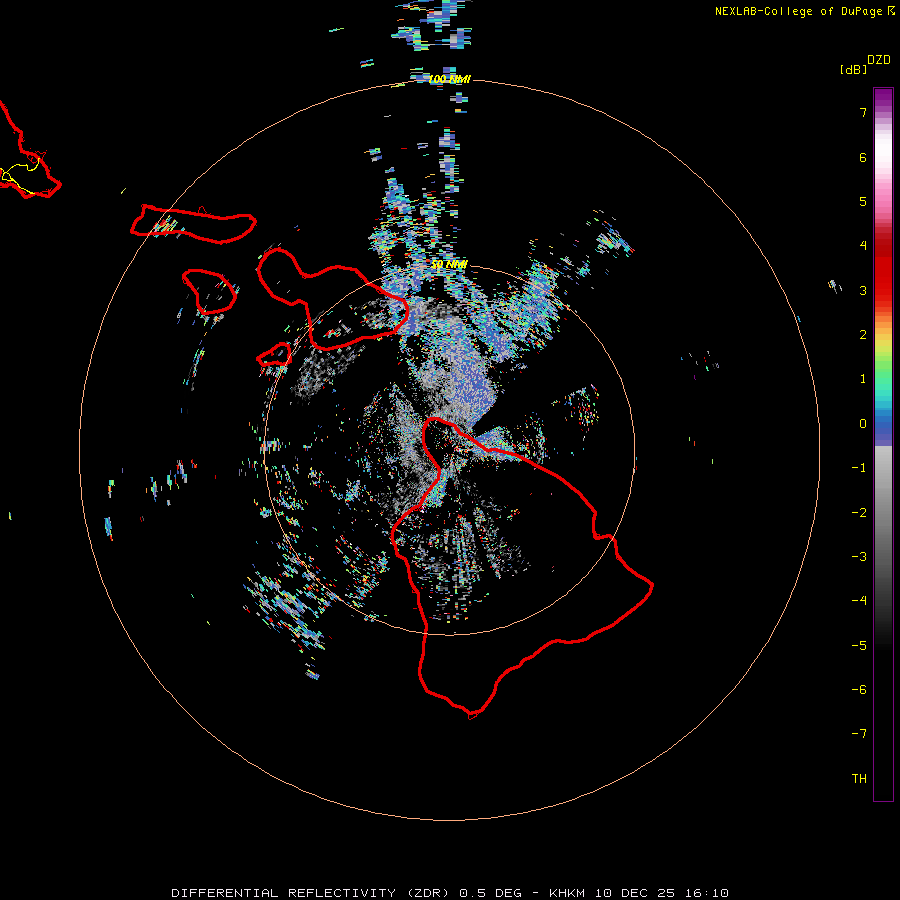The width and height of the screenshot is (900, 900).
Task: Select the 7 tick label on the scale
Action: [863, 112]
